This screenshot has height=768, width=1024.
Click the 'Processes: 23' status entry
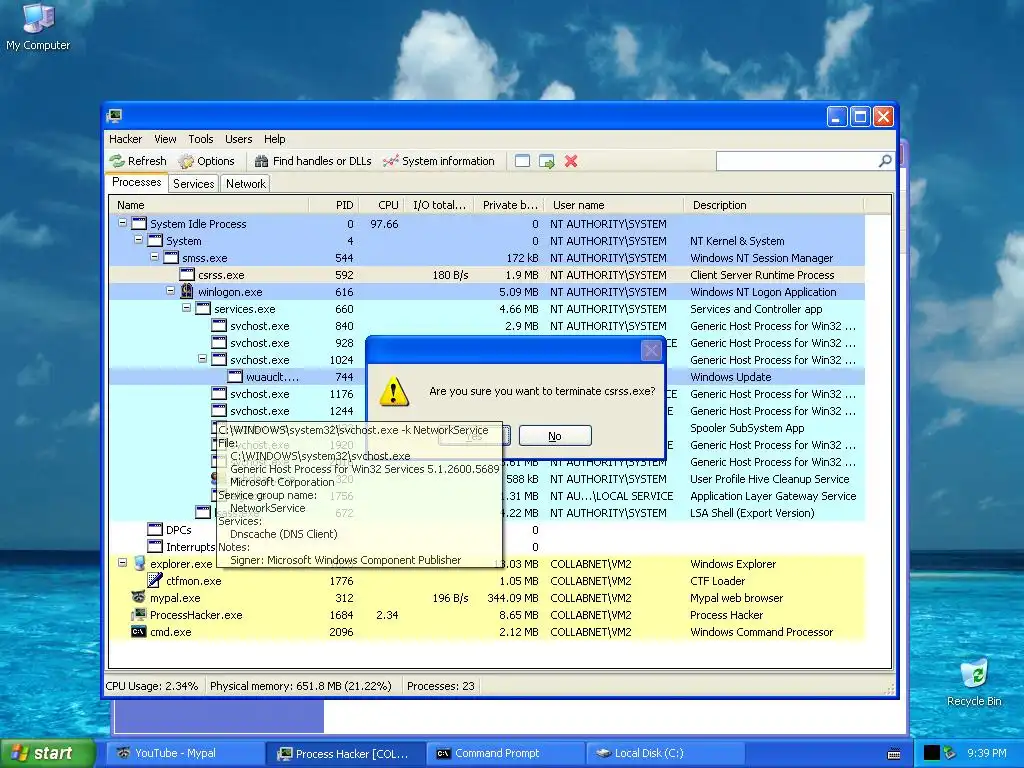441,686
